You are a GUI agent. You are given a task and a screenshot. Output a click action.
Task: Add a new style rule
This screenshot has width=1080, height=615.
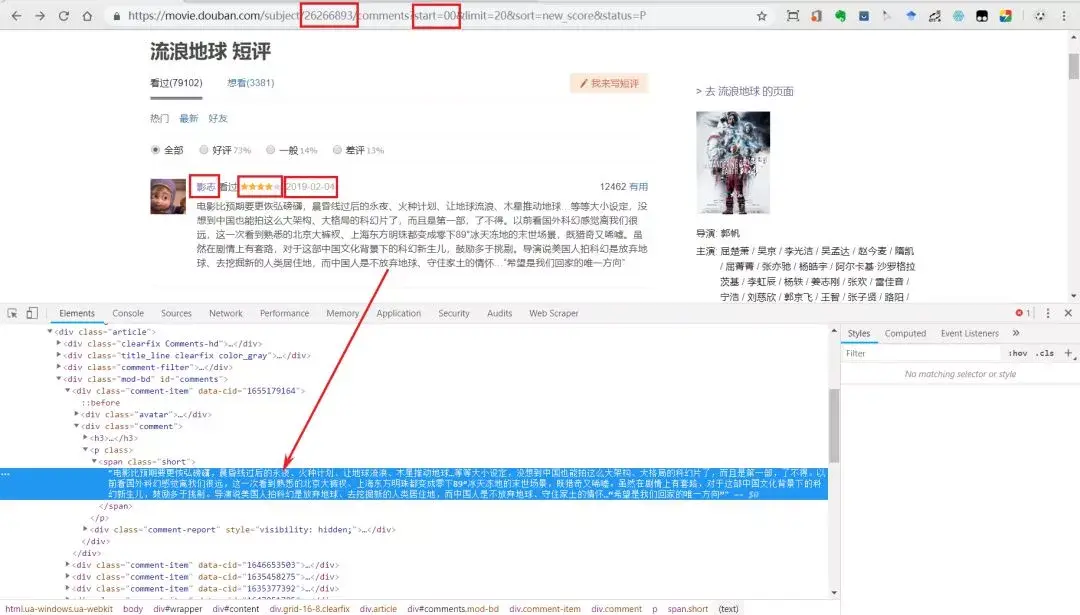pyautogui.click(x=1068, y=353)
